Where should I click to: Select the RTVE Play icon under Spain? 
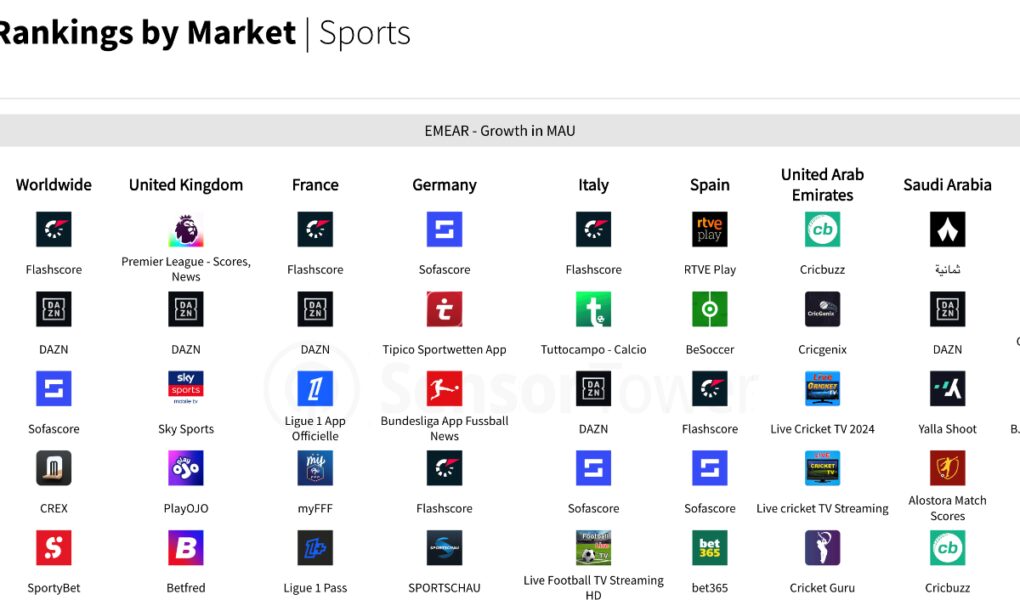point(710,229)
